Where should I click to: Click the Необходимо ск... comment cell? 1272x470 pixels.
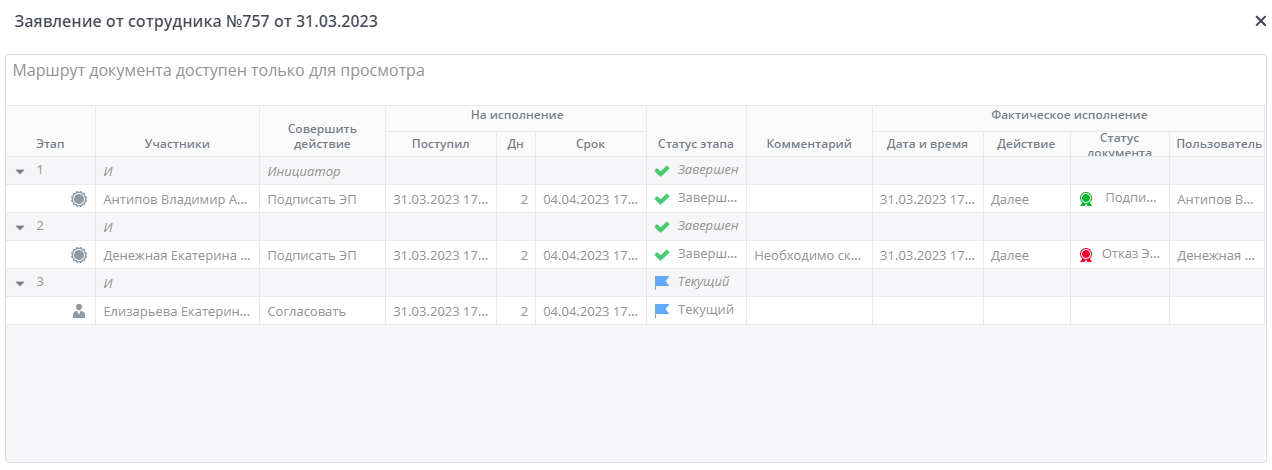click(x=809, y=255)
